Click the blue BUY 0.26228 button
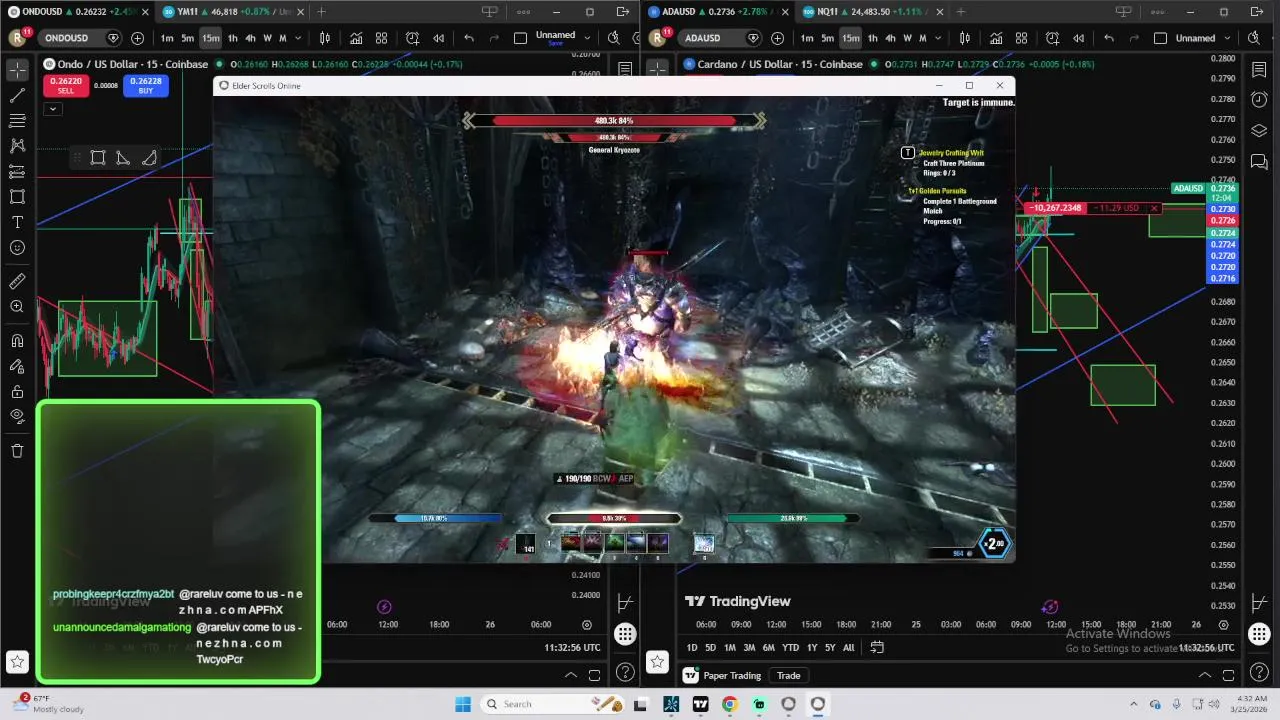The image size is (1280, 720). (146, 86)
